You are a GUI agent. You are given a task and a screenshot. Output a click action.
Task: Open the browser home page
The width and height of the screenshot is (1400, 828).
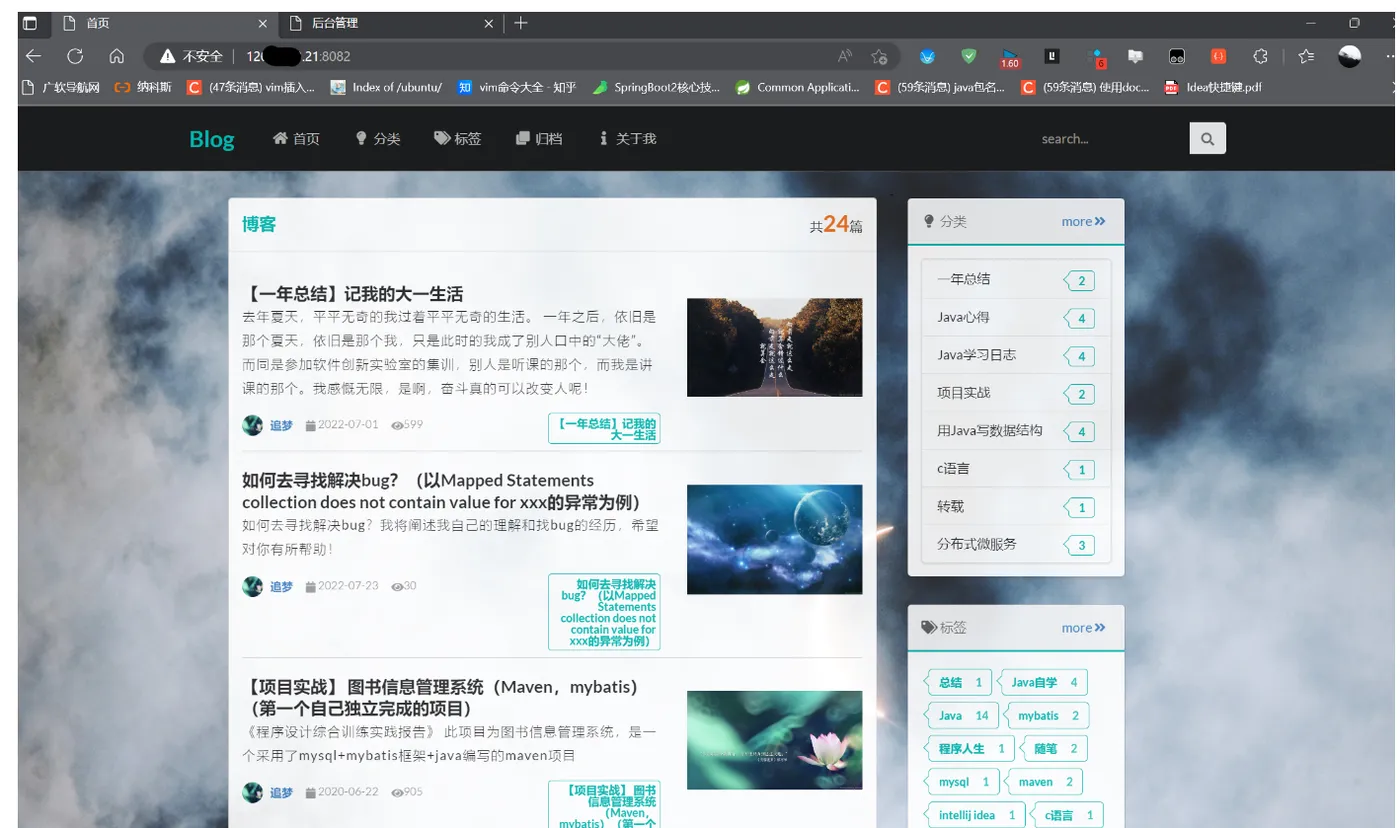[117, 56]
